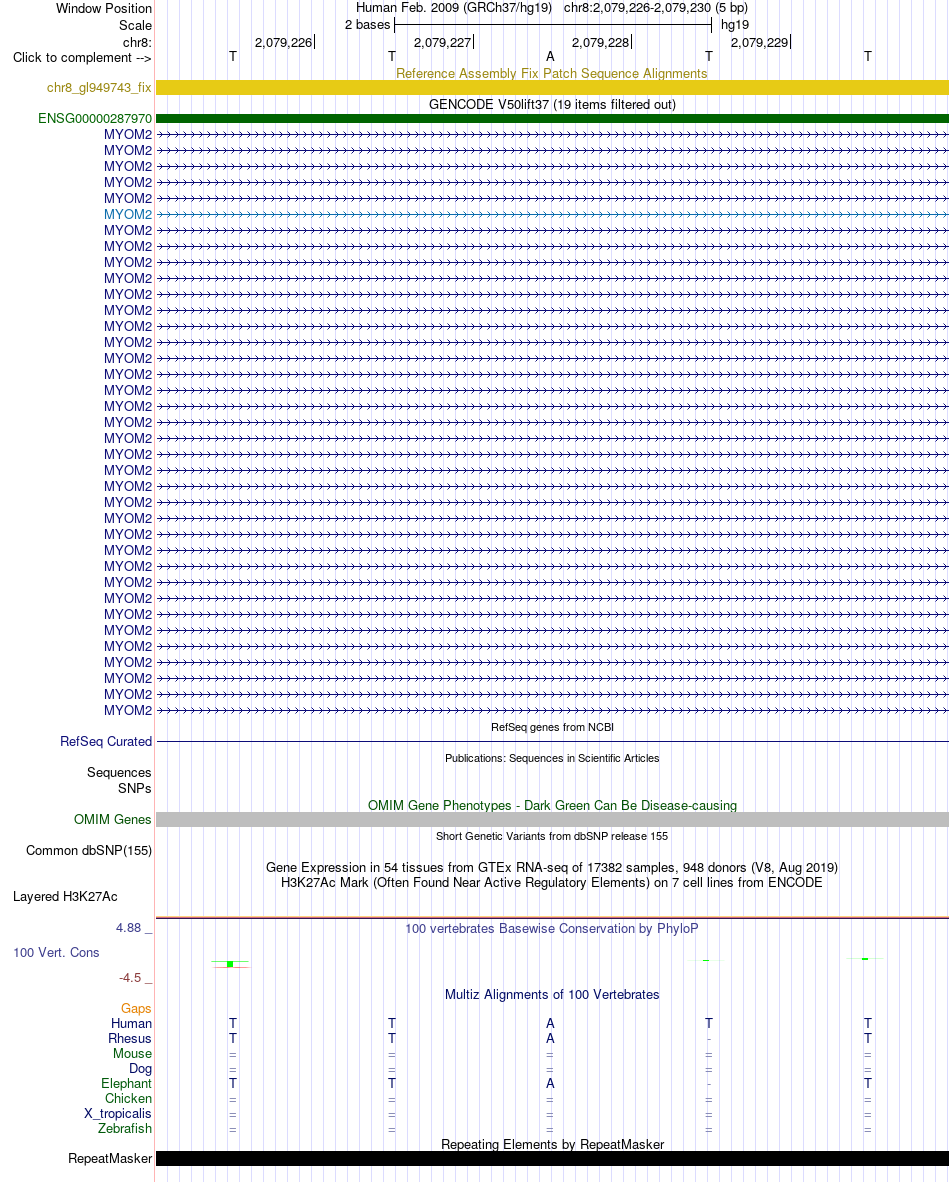Screen dimensions: 950x1182
Task: Open 'Repeating Elements by RepeatMasker' title
Action: (x=552, y=1144)
